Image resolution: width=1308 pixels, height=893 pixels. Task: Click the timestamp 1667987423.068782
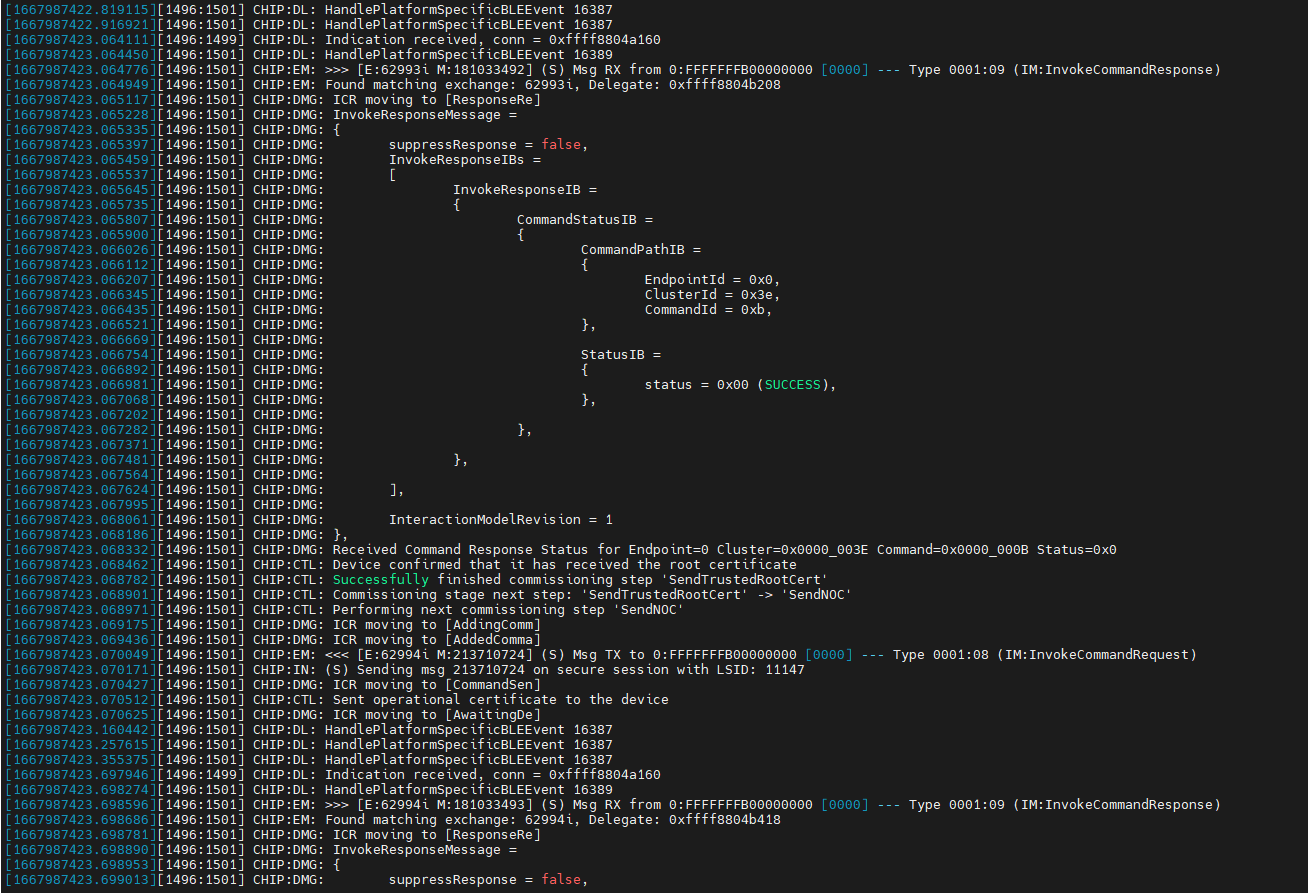[80, 579]
